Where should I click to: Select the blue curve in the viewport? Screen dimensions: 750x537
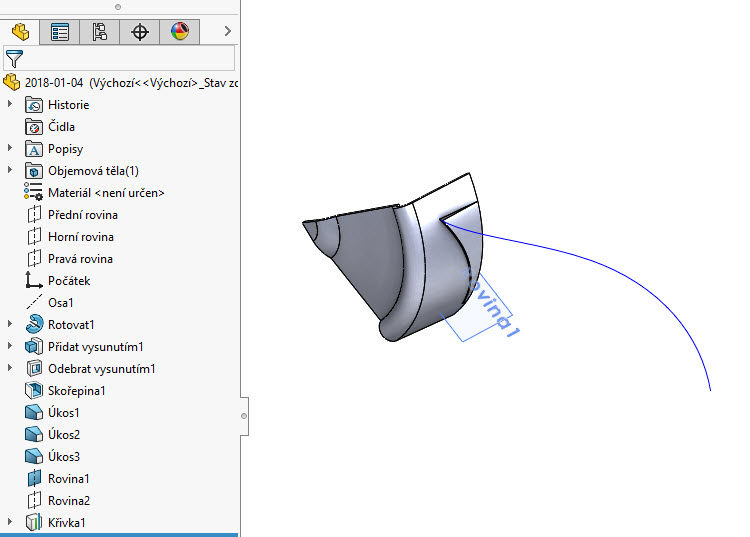tap(622, 275)
